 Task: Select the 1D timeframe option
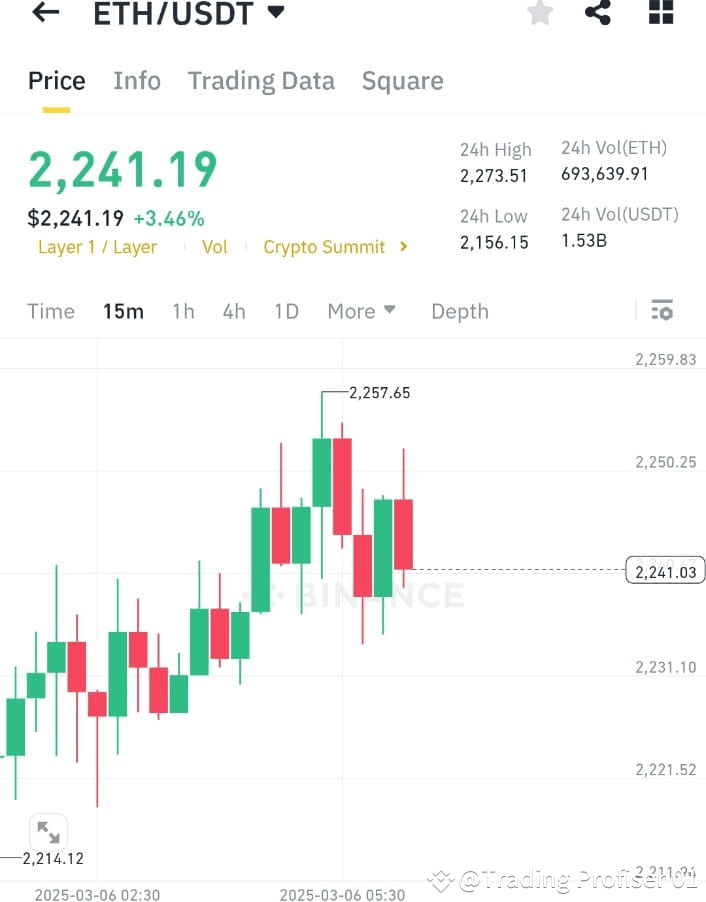[286, 311]
